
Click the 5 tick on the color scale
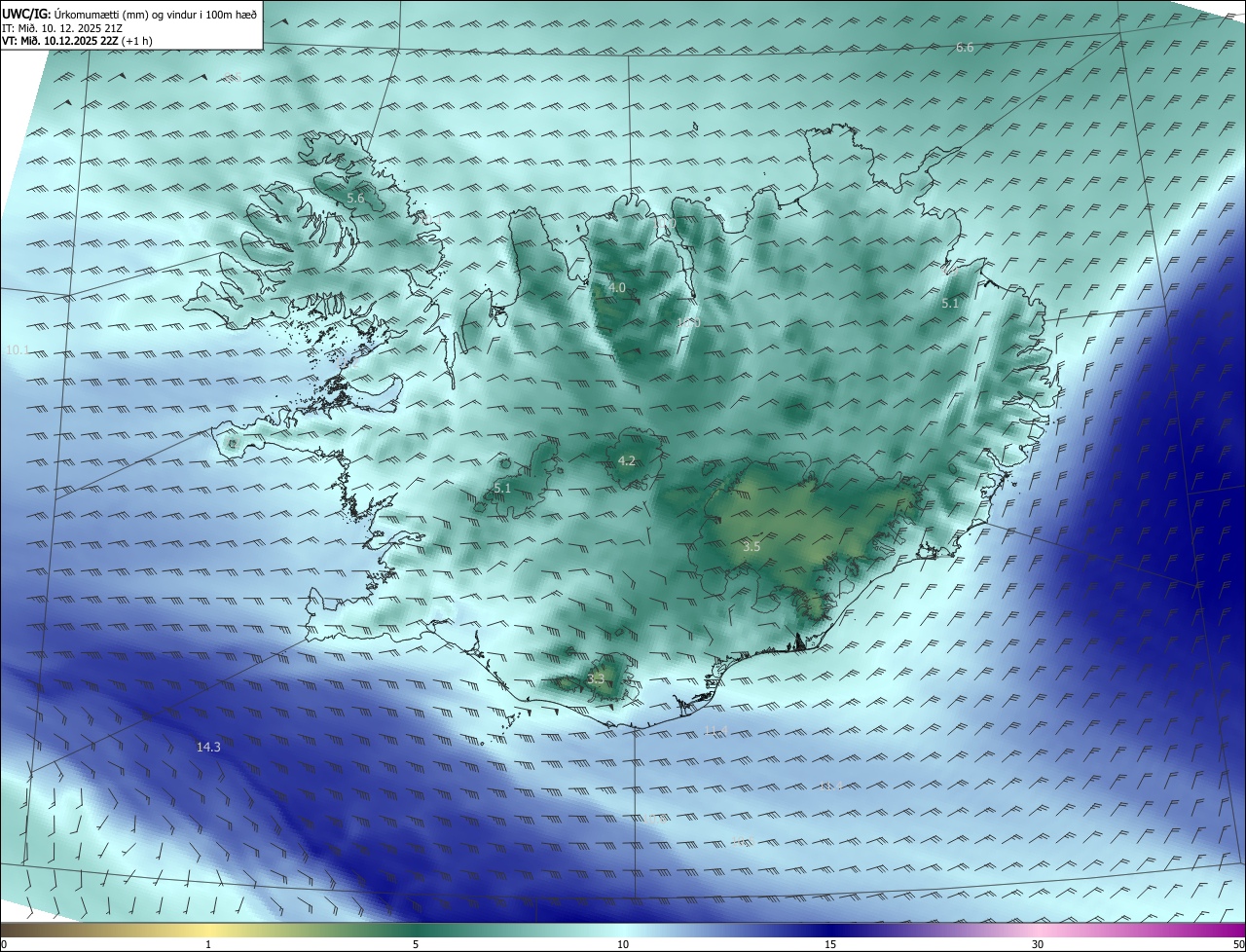click(x=416, y=944)
